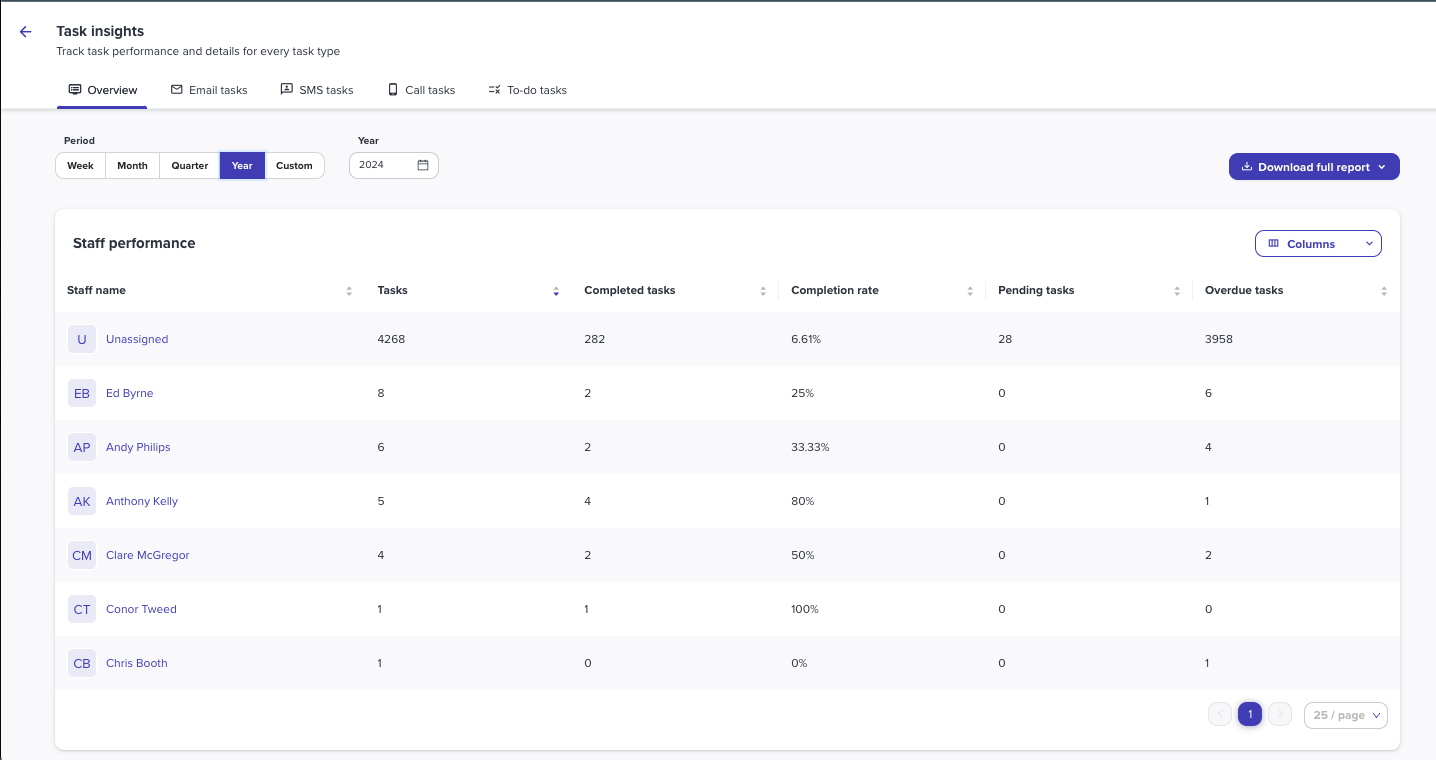Viewport: 1436px width, 760px height.
Task: Sort by Completed tasks column arrows
Action: tap(763, 291)
